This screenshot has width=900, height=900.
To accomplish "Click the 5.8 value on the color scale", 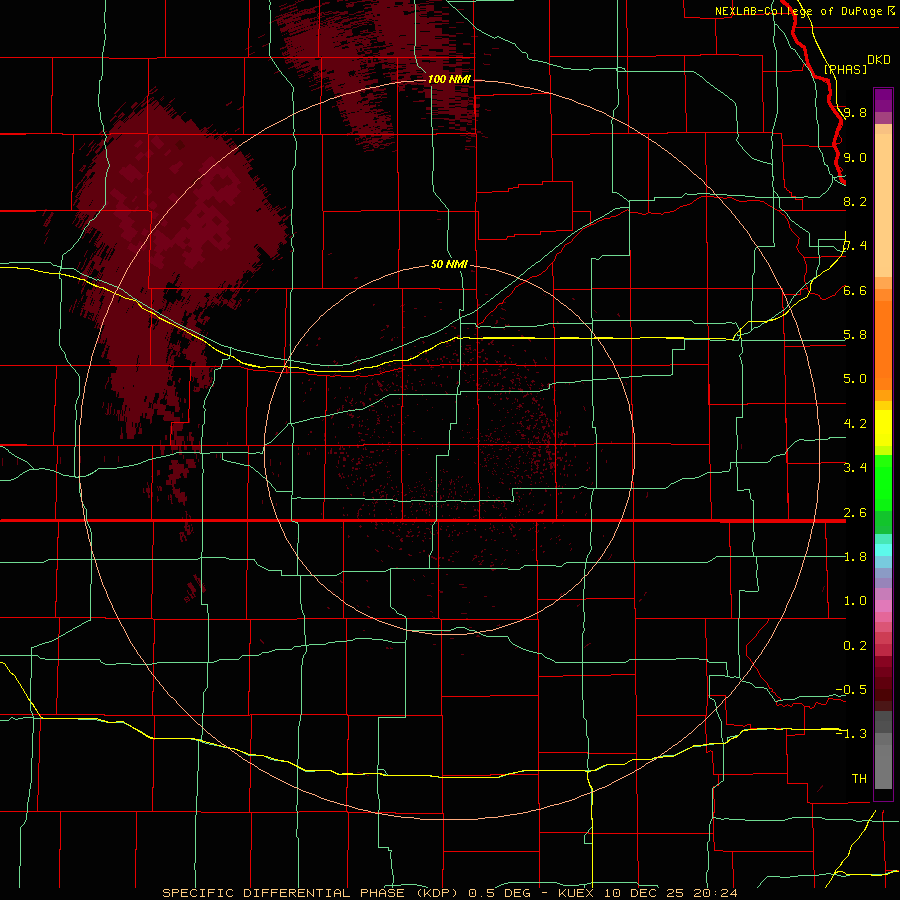I will point(855,335).
